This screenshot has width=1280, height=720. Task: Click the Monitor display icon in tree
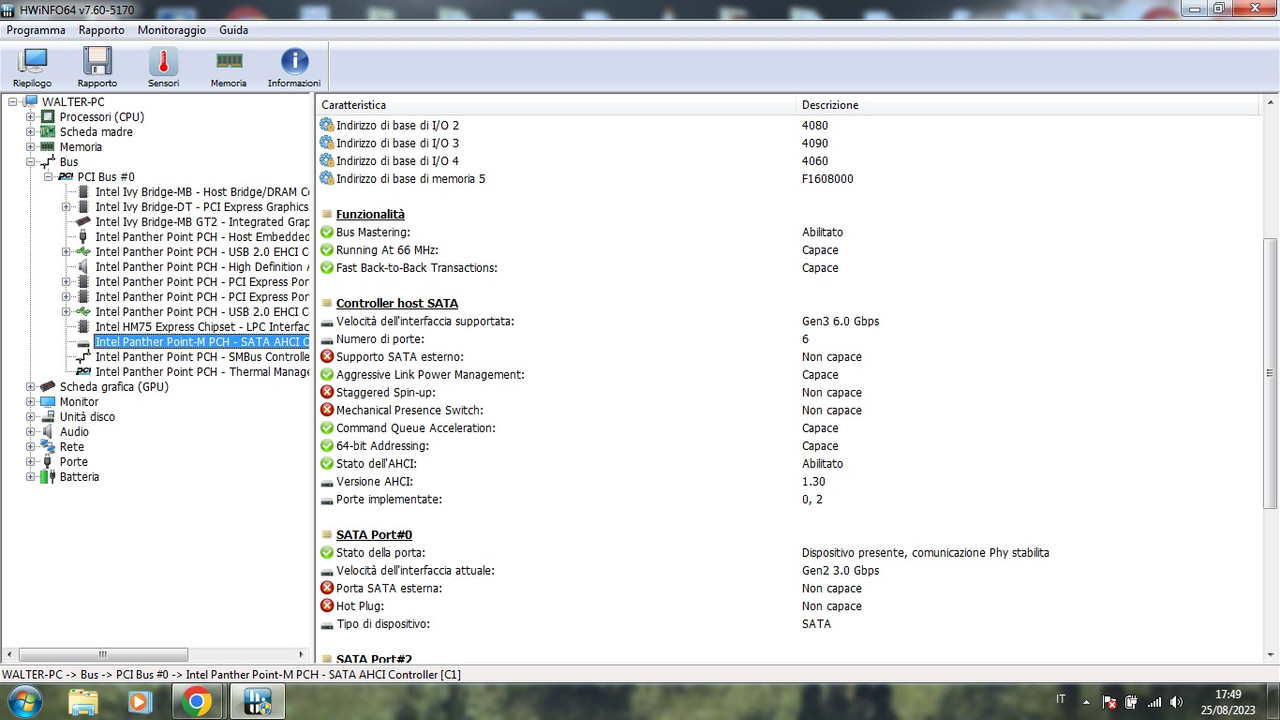coord(48,402)
